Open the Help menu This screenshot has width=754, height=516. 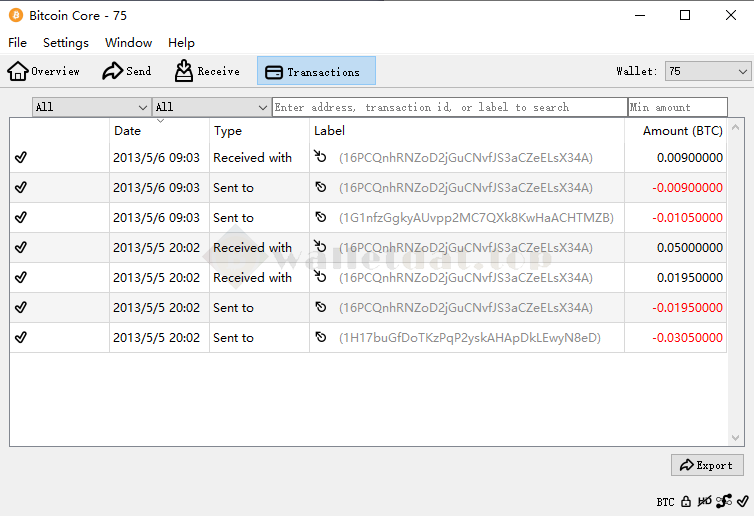pos(181,43)
